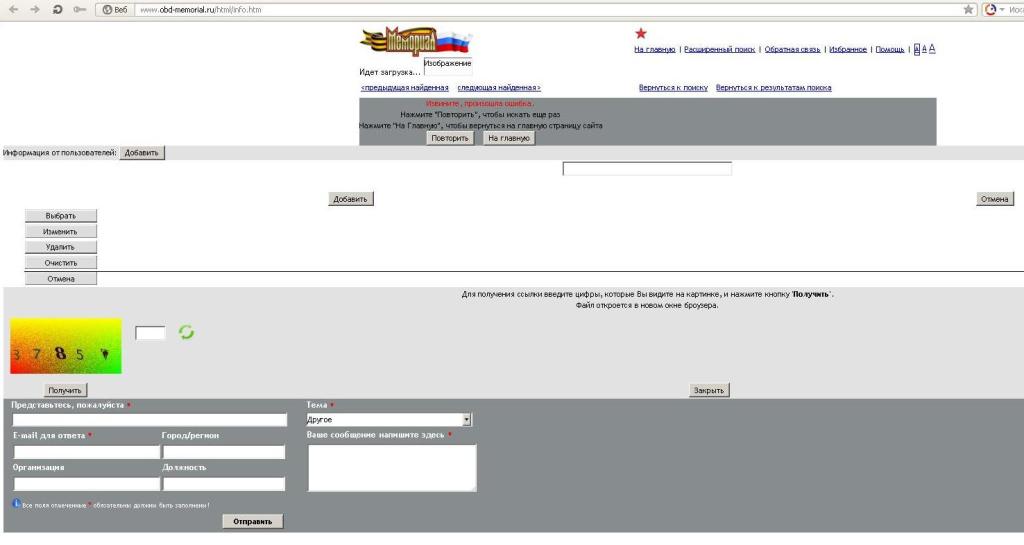Select the smallest font size A
Screen dimensions: 1024x545
[x=916, y=49]
